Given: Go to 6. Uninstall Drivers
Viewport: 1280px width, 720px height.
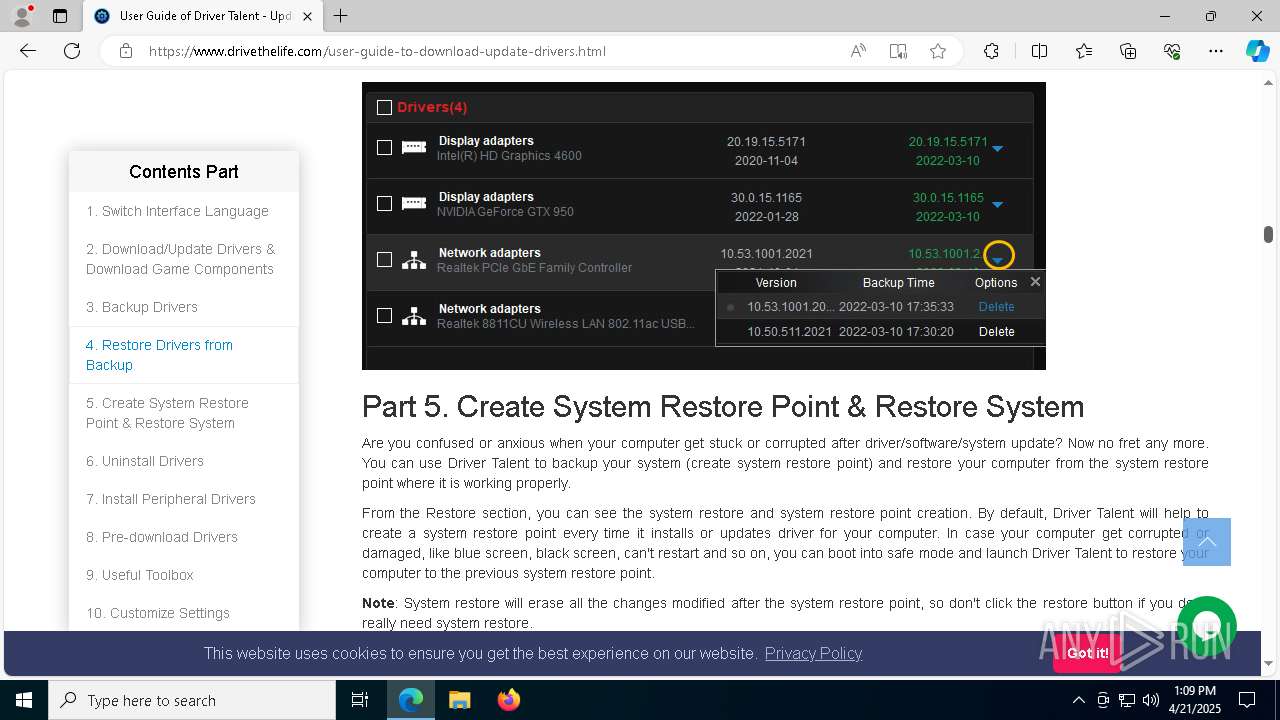Looking at the screenshot, I should click(x=145, y=461).
